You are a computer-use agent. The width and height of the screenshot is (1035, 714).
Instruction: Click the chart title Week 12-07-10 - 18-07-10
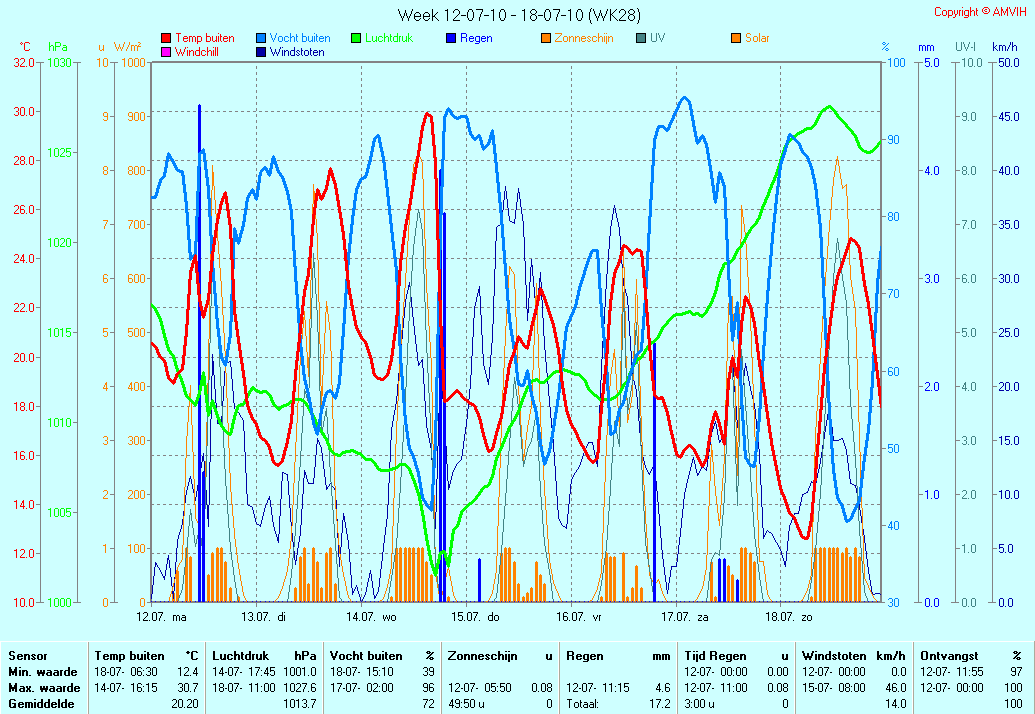pyautogui.click(x=519, y=15)
